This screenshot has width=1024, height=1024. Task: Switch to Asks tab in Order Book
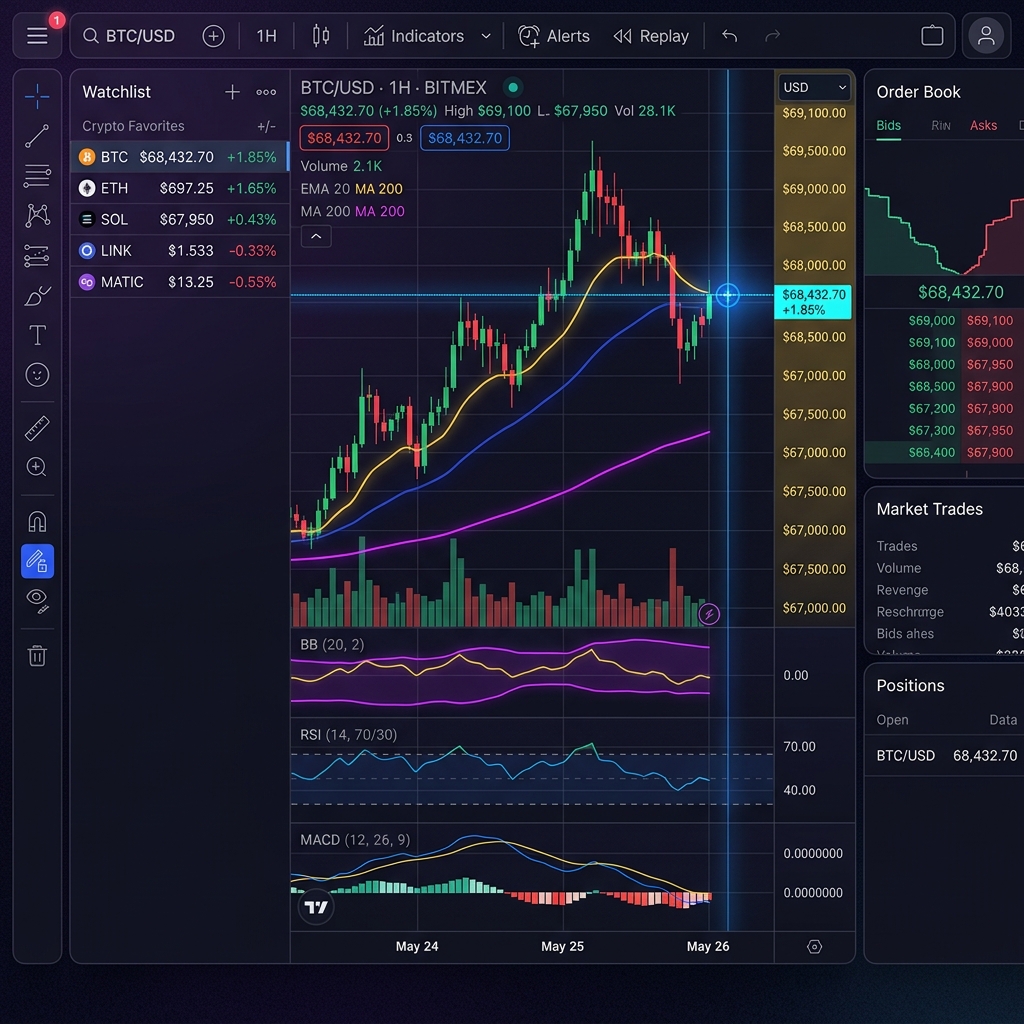983,126
